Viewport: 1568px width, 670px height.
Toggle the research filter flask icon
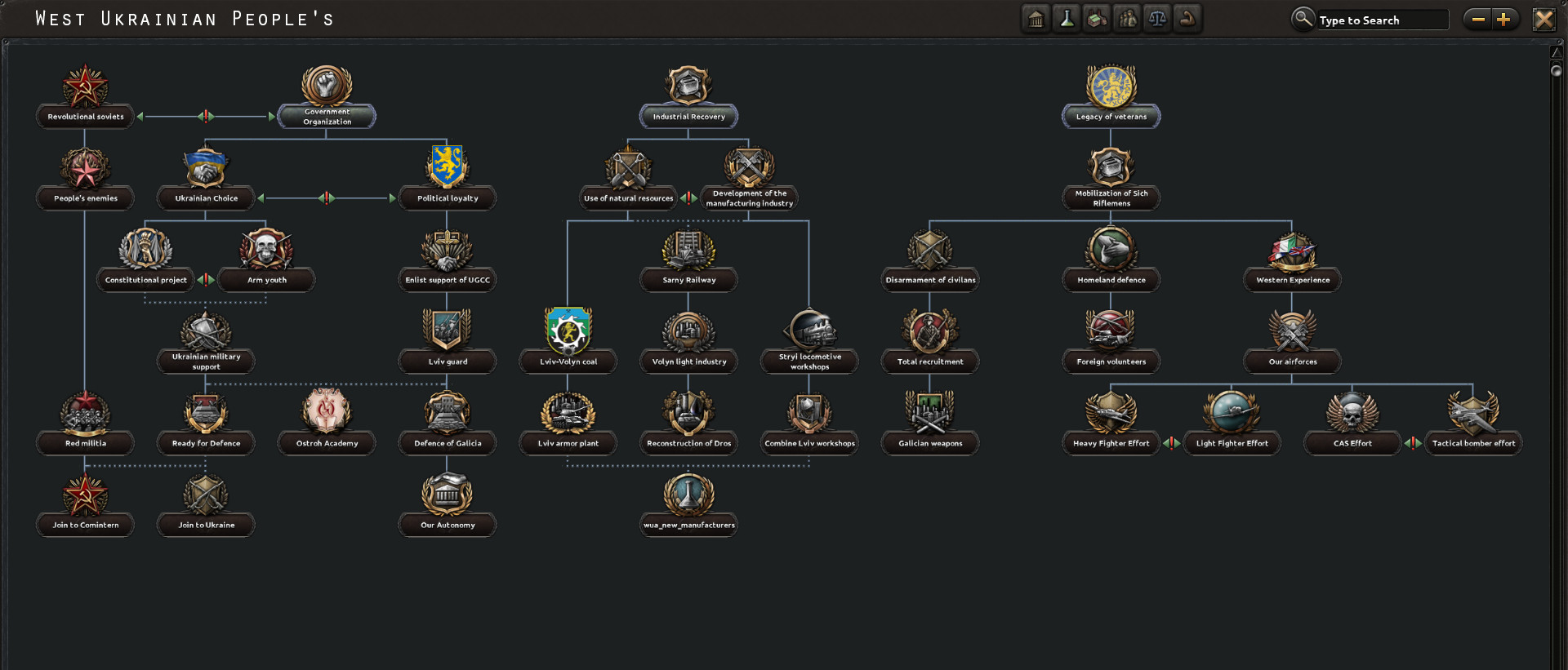coord(1067,19)
